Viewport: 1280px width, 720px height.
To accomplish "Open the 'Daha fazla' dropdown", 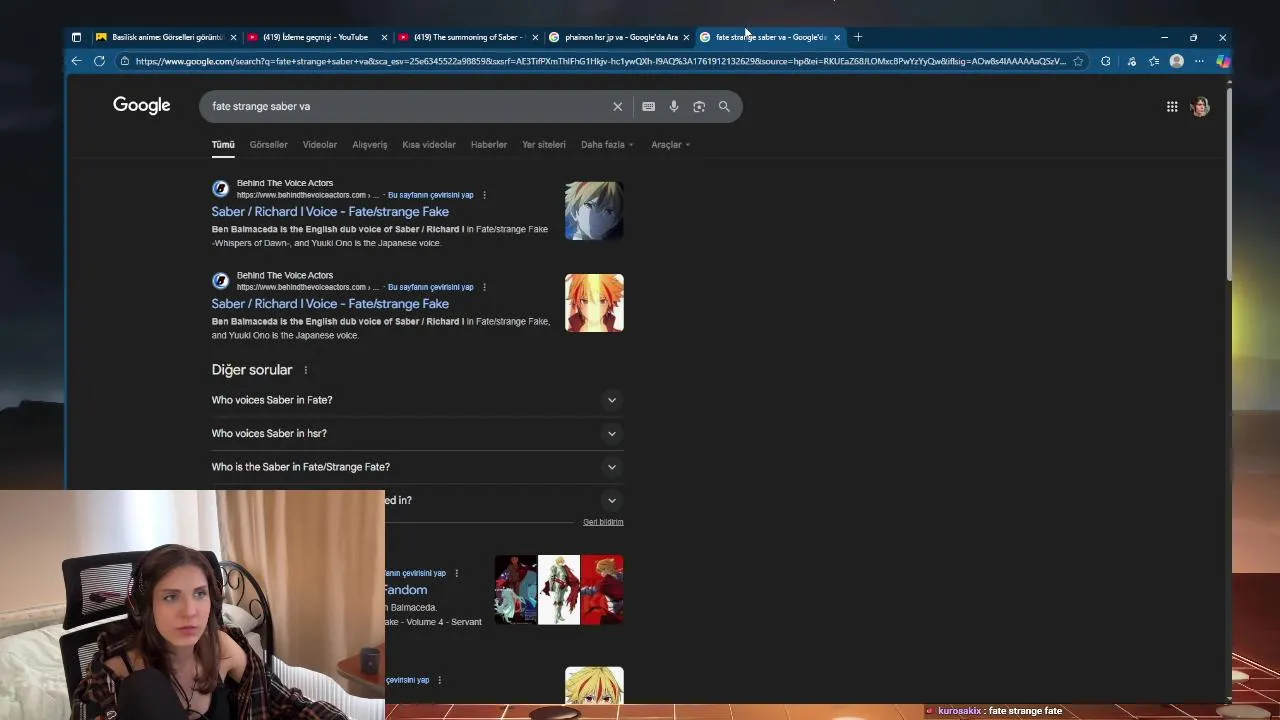I will pos(607,144).
